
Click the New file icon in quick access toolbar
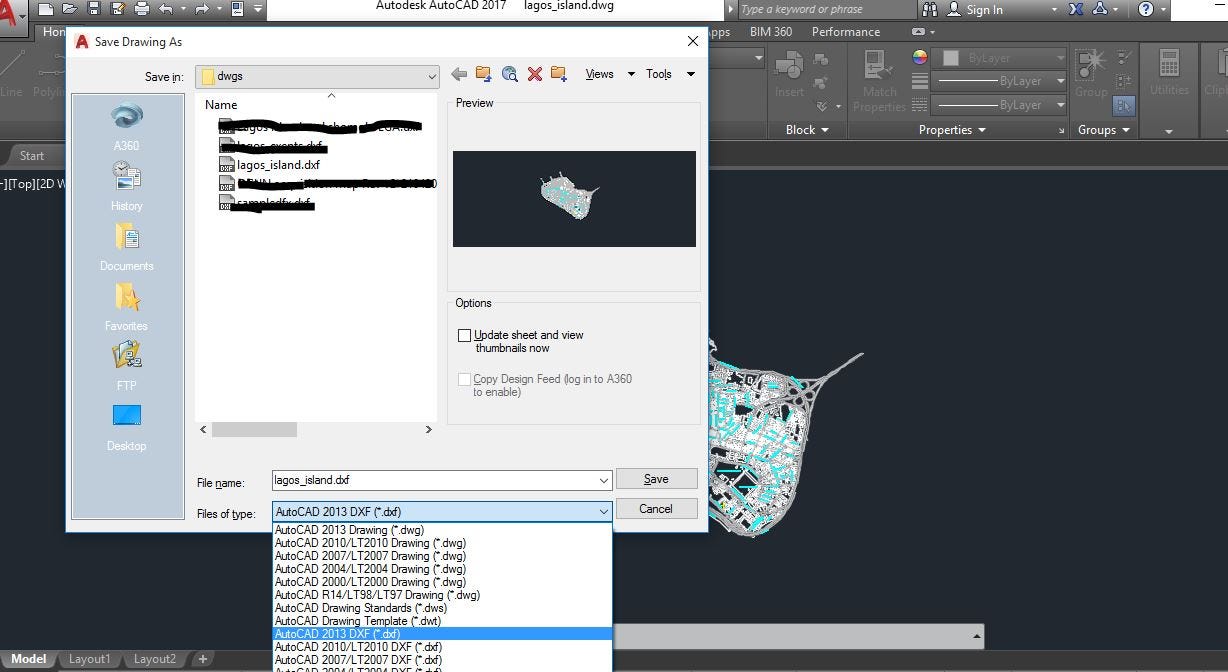click(46, 9)
